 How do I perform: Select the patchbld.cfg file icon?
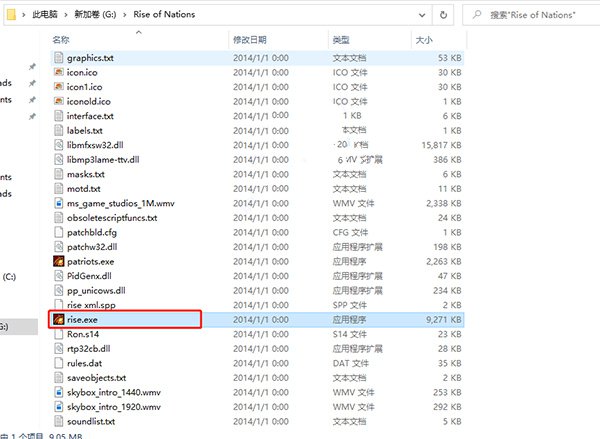[59, 232]
